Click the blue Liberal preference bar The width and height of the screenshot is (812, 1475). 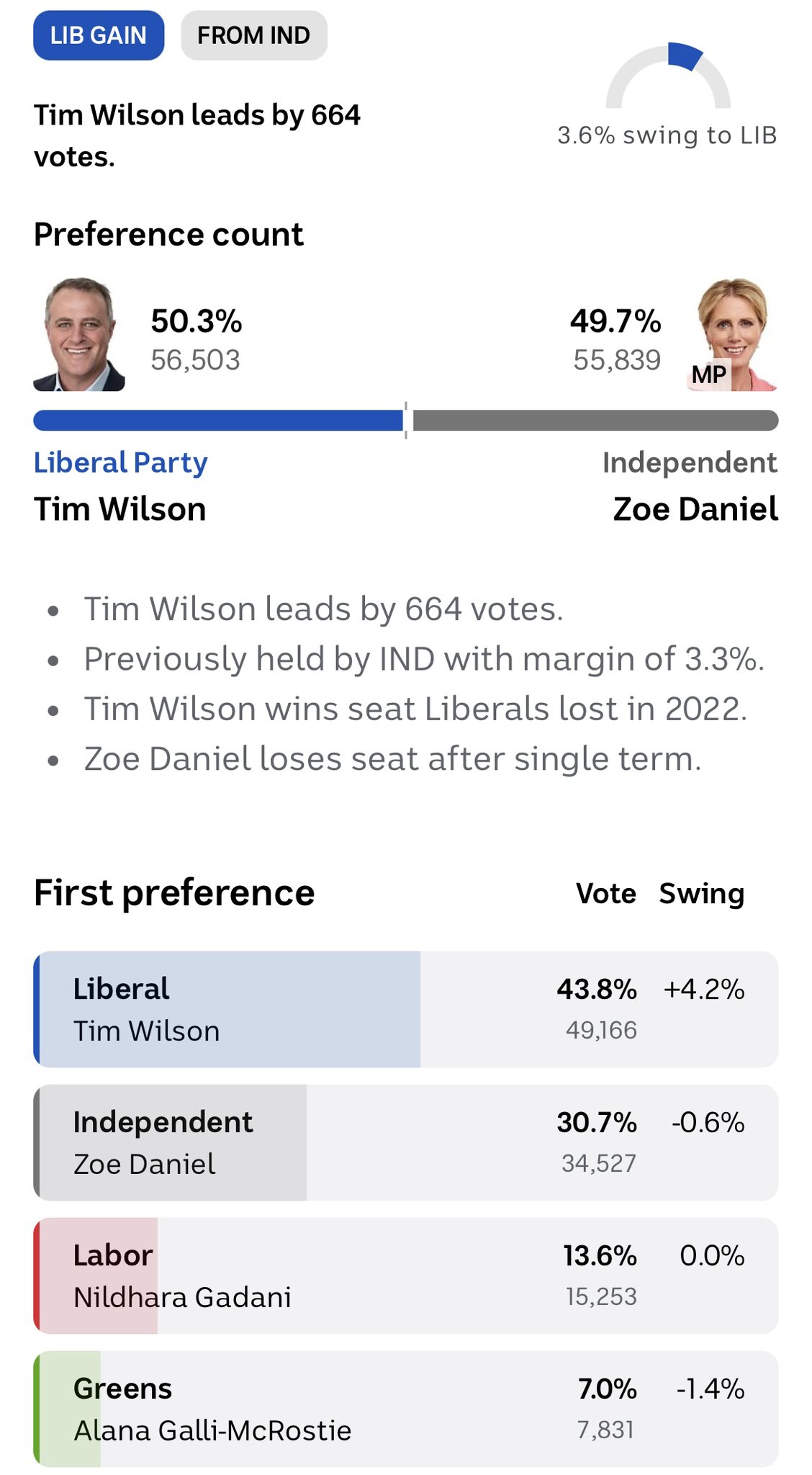tap(218, 421)
